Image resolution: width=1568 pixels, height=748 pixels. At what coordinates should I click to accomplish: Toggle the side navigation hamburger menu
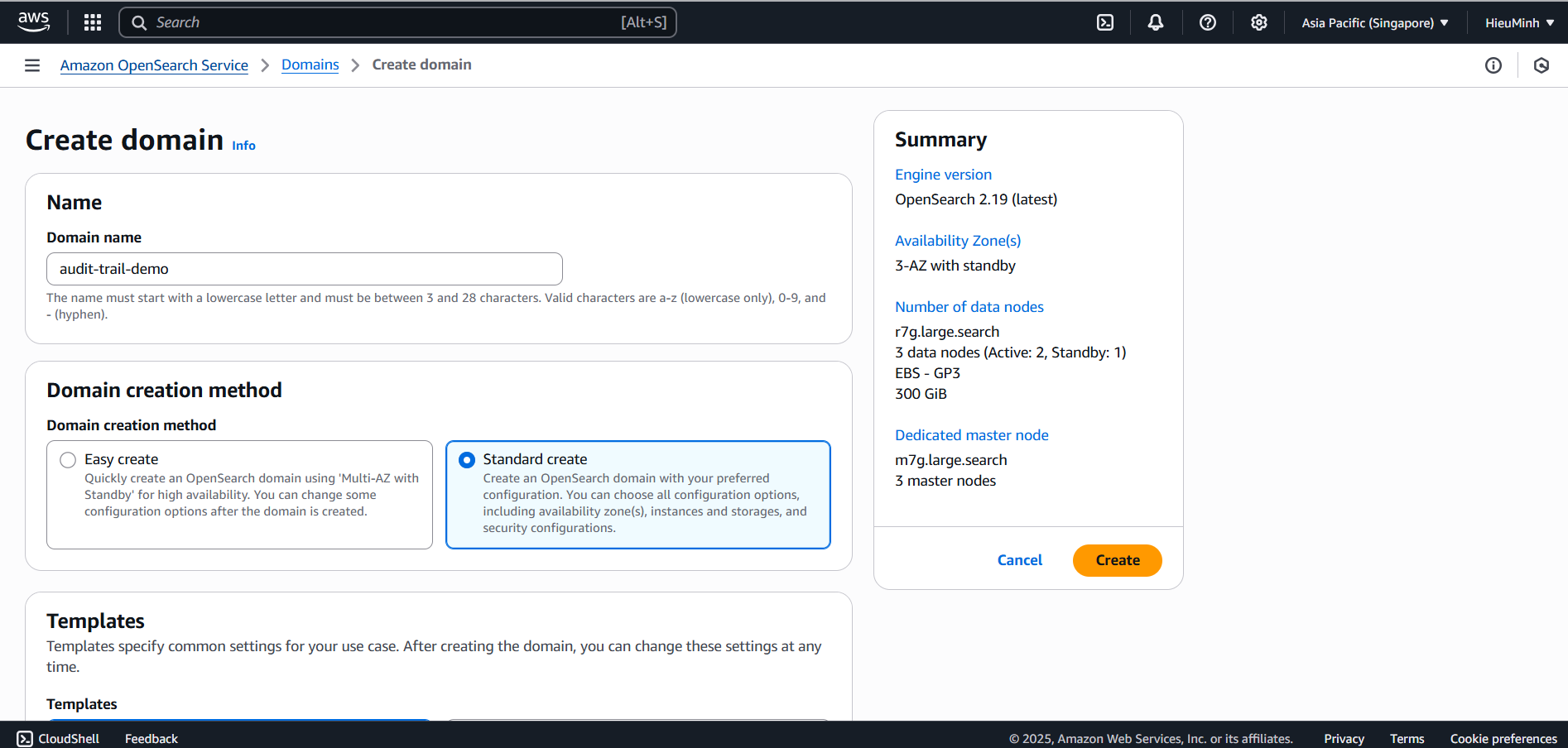tap(32, 65)
